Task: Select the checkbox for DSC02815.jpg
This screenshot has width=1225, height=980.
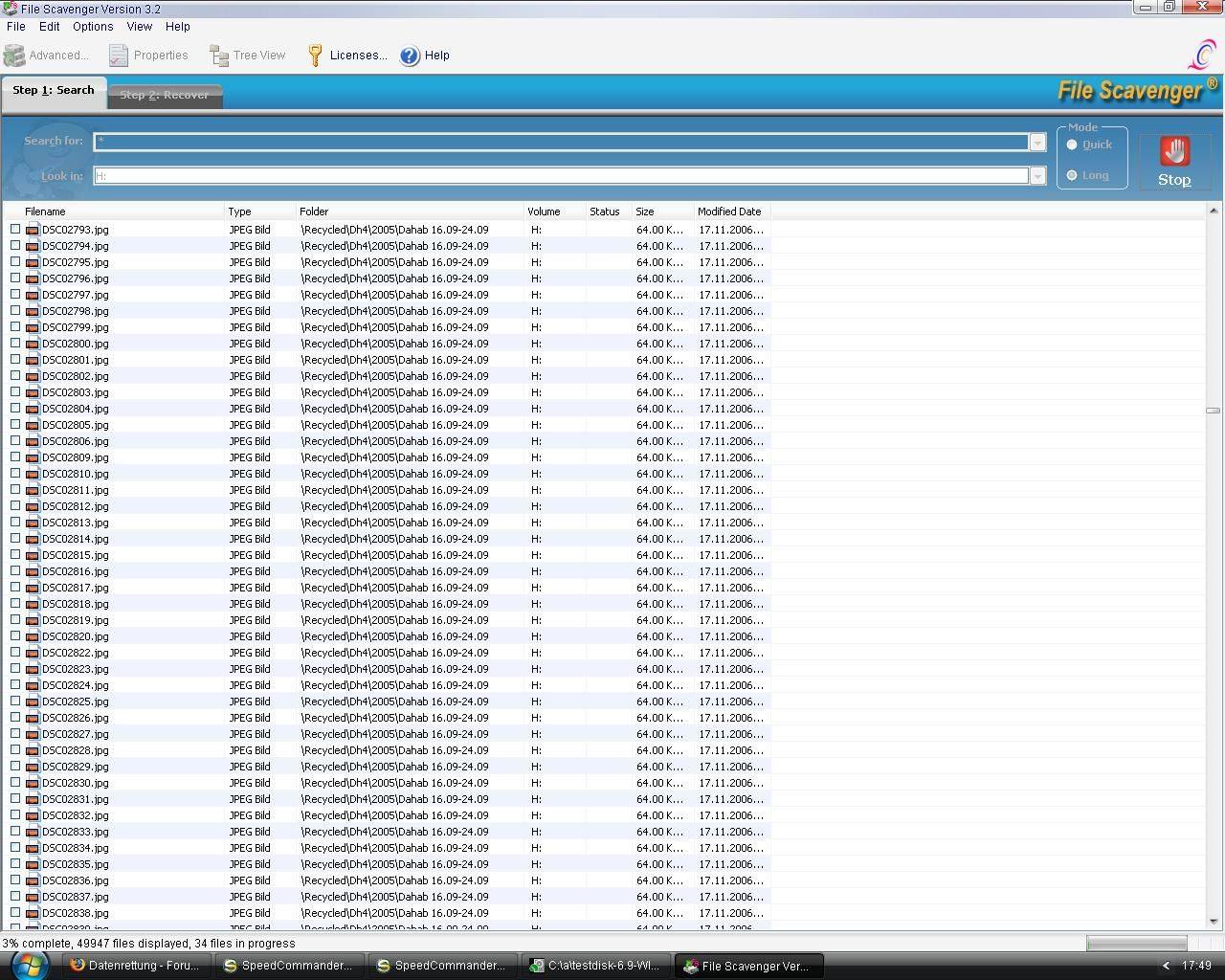Action: pyautogui.click(x=15, y=555)
